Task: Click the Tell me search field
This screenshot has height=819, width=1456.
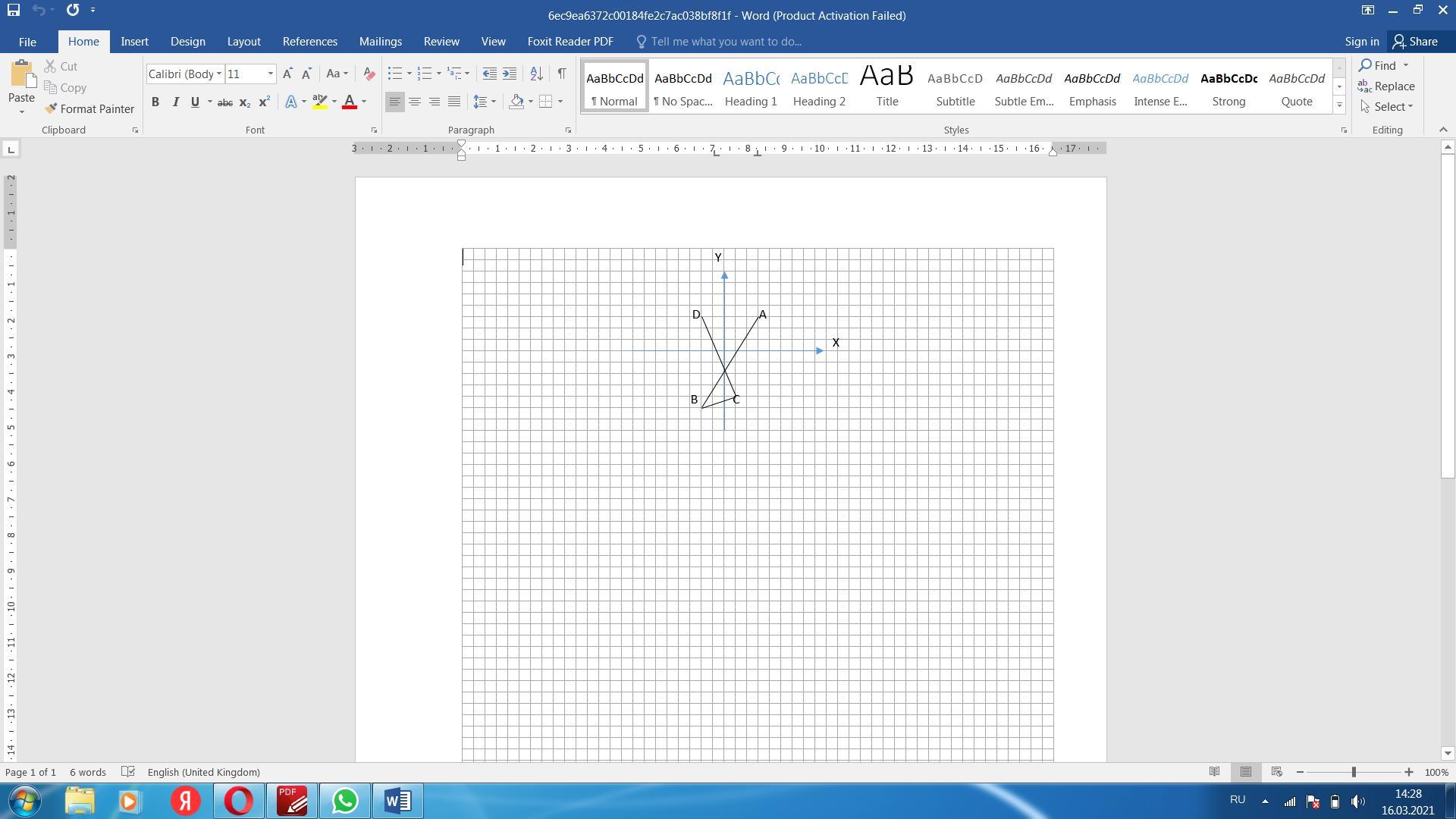Action: coord(726,42)
